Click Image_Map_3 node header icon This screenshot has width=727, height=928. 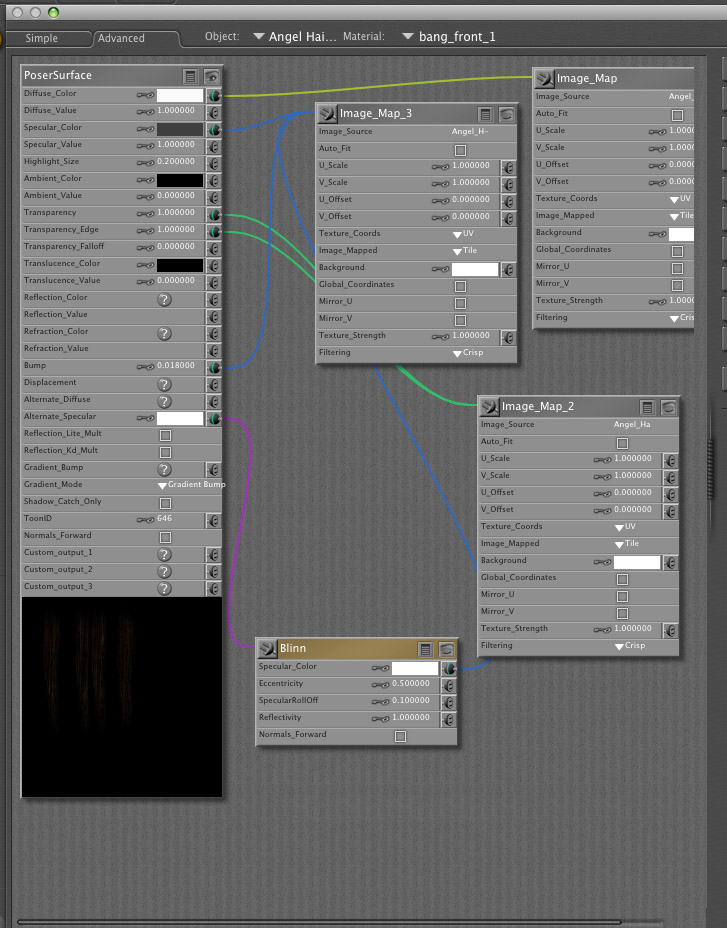[327, 113]
